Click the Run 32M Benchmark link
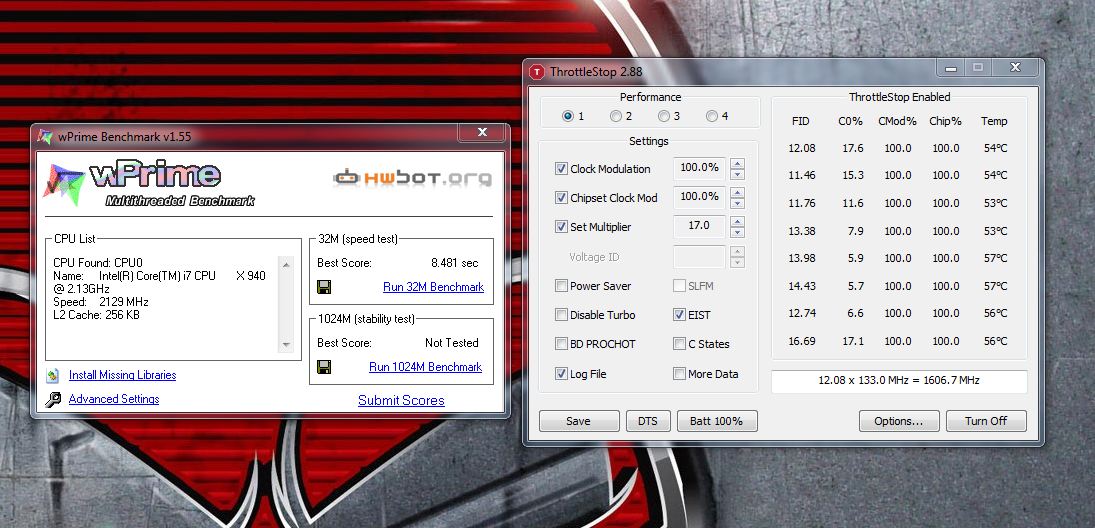Screen dimensions: 1095x528 pyautogui.click(x=433, y=286)
